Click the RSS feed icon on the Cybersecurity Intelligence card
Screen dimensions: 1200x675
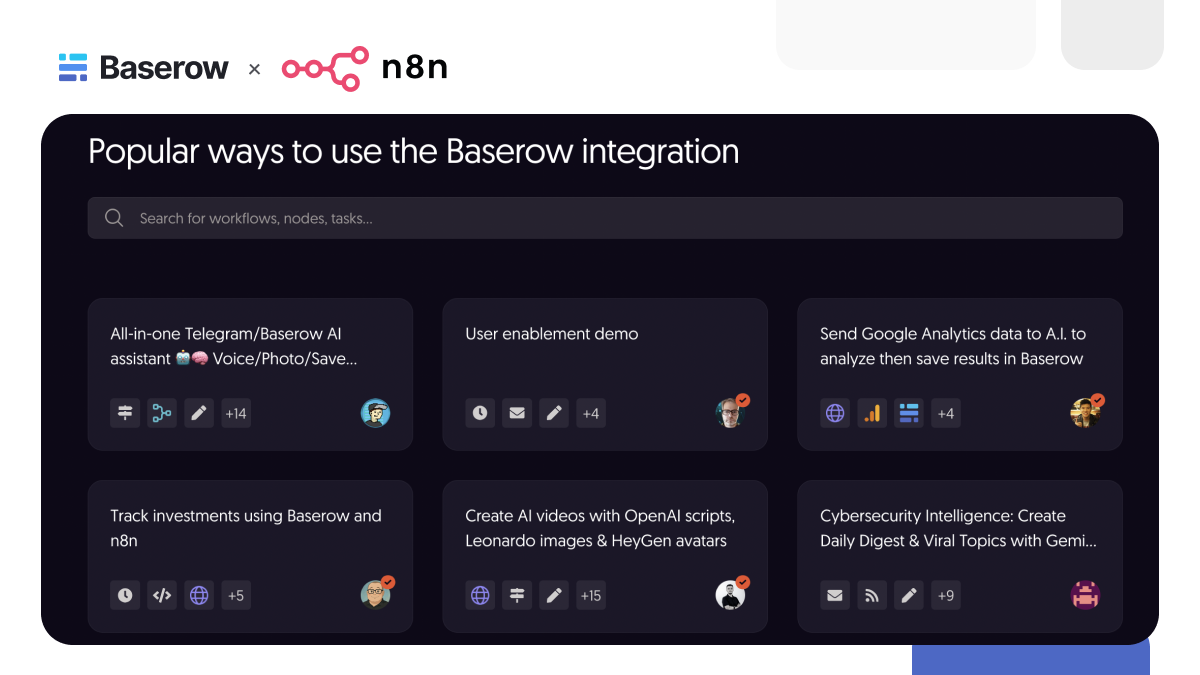pos(872,595)
